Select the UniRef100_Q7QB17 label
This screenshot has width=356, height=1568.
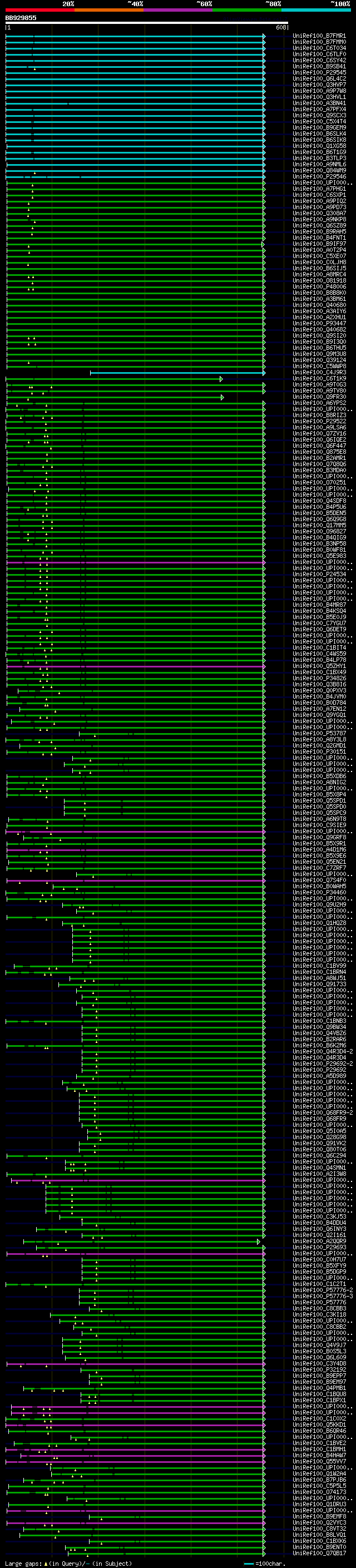pos(319,1553)
